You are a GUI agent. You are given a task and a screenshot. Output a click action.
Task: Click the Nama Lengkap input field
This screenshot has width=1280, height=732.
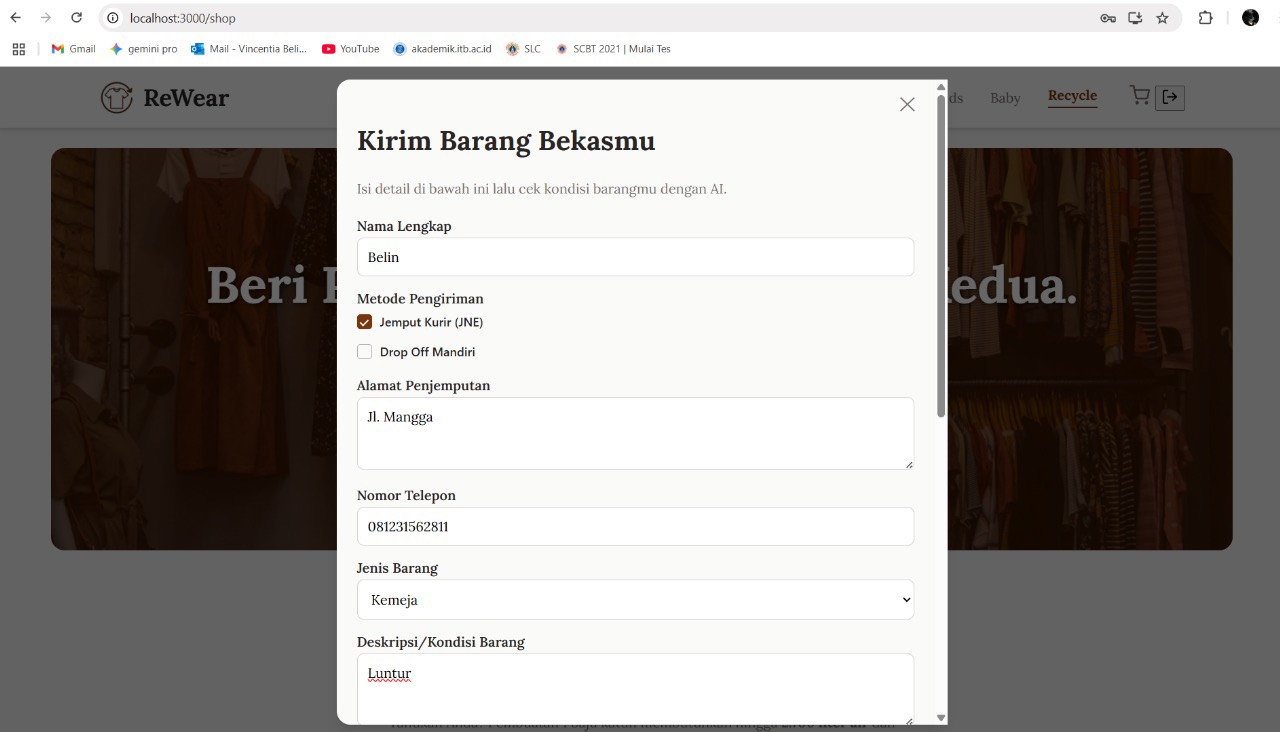click(x=635, y=257)
